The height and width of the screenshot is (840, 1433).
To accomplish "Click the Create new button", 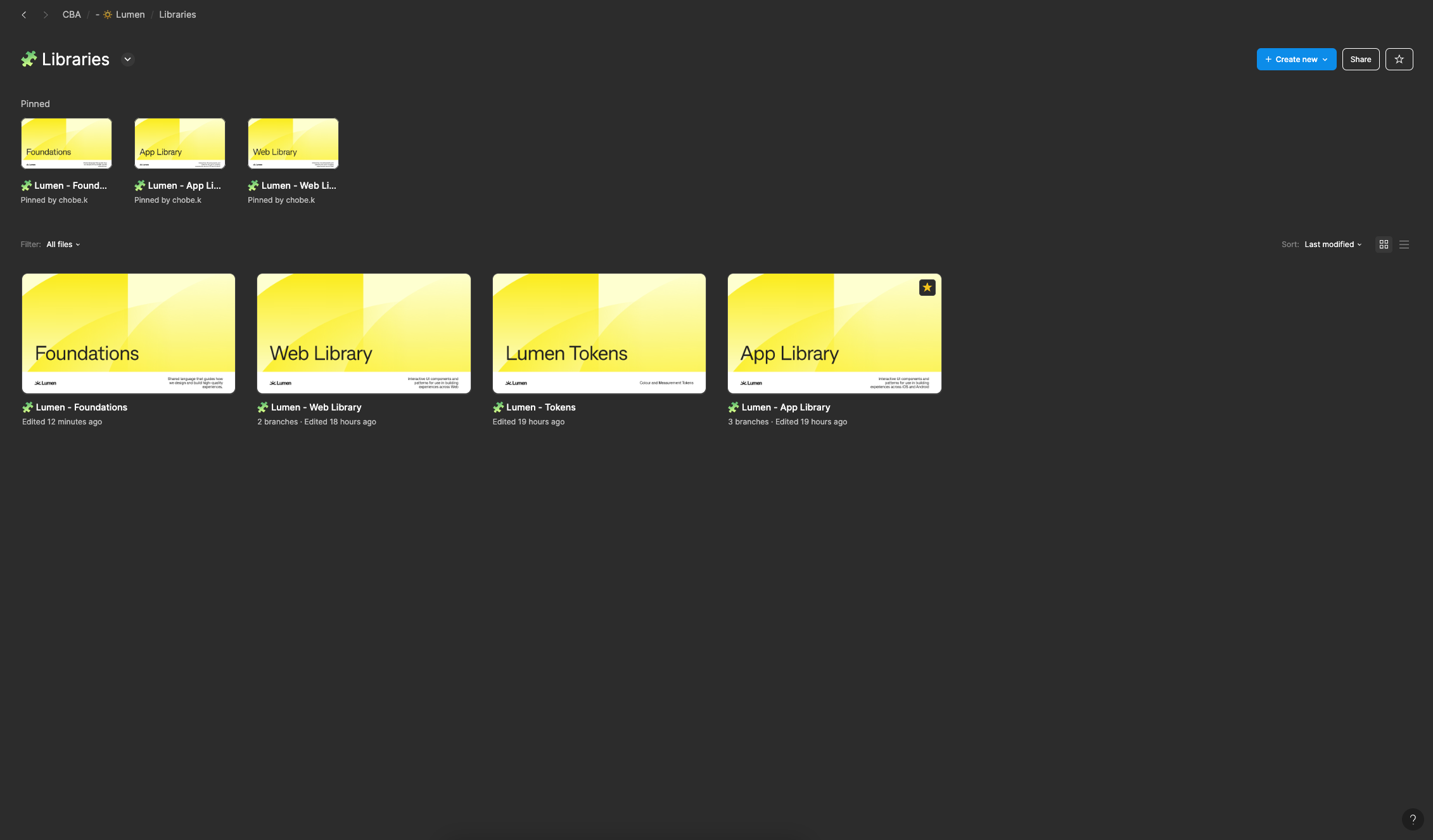I will pos(1296,60).
